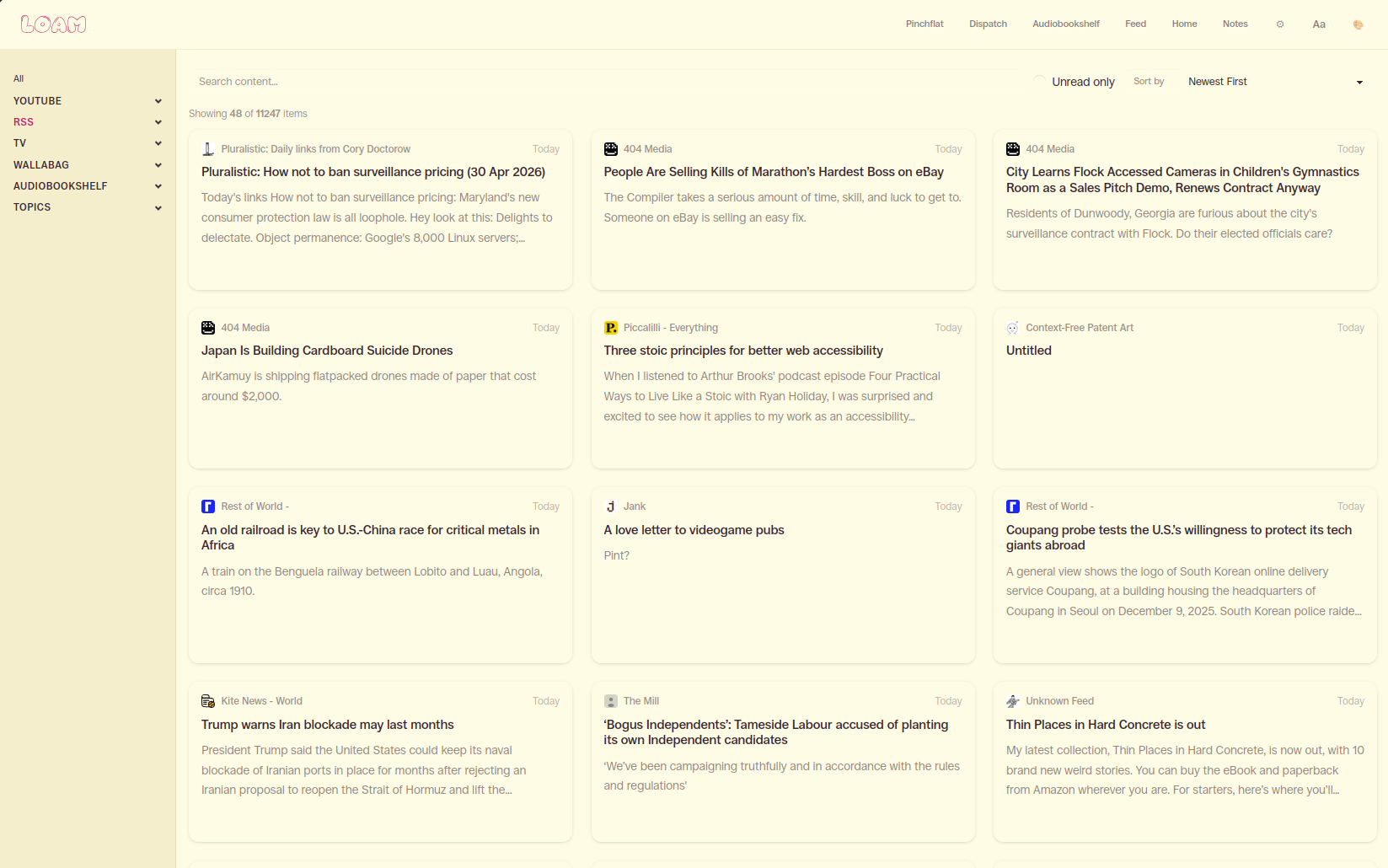
Task: Open 'A love letter to videogame pubs'
Action: [x=694, y=530]
